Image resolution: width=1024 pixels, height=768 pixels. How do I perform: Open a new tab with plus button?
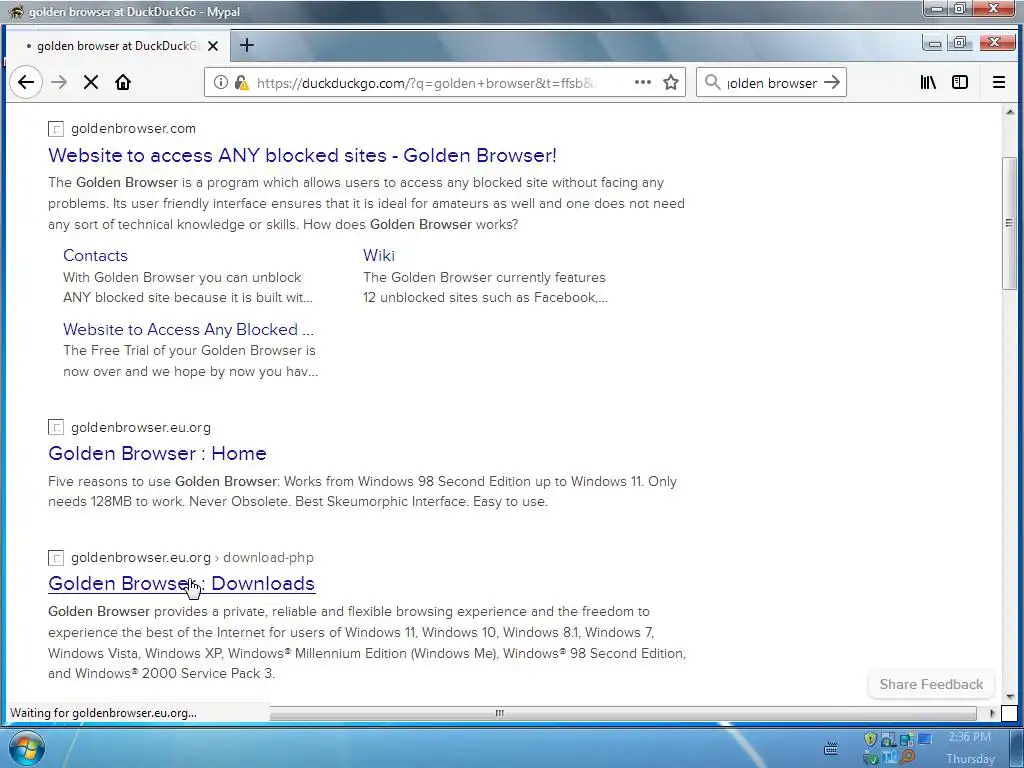click(246, 45)
